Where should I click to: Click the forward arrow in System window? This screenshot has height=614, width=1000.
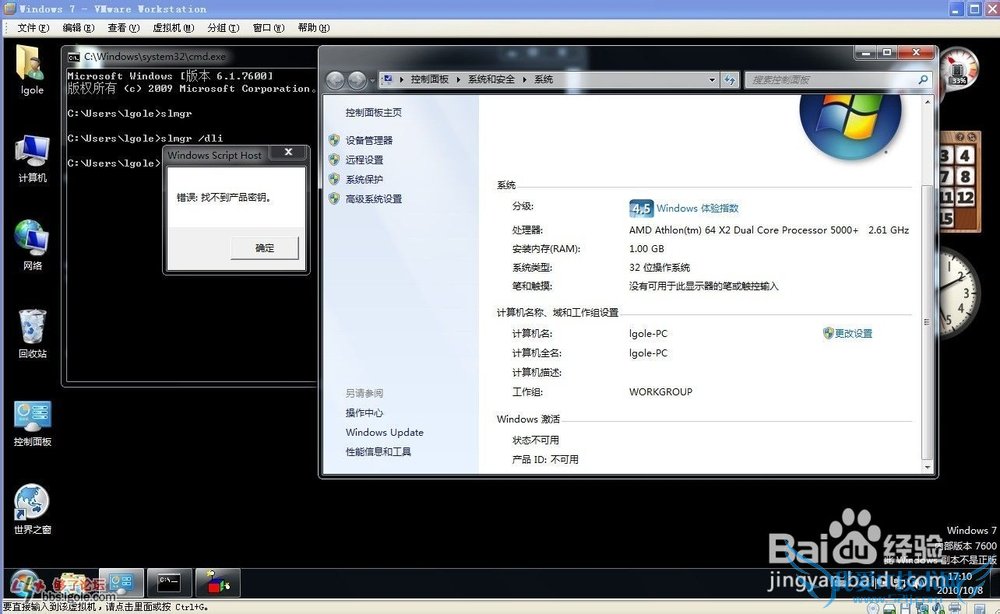pyautogui.click(x=357, y=80)
